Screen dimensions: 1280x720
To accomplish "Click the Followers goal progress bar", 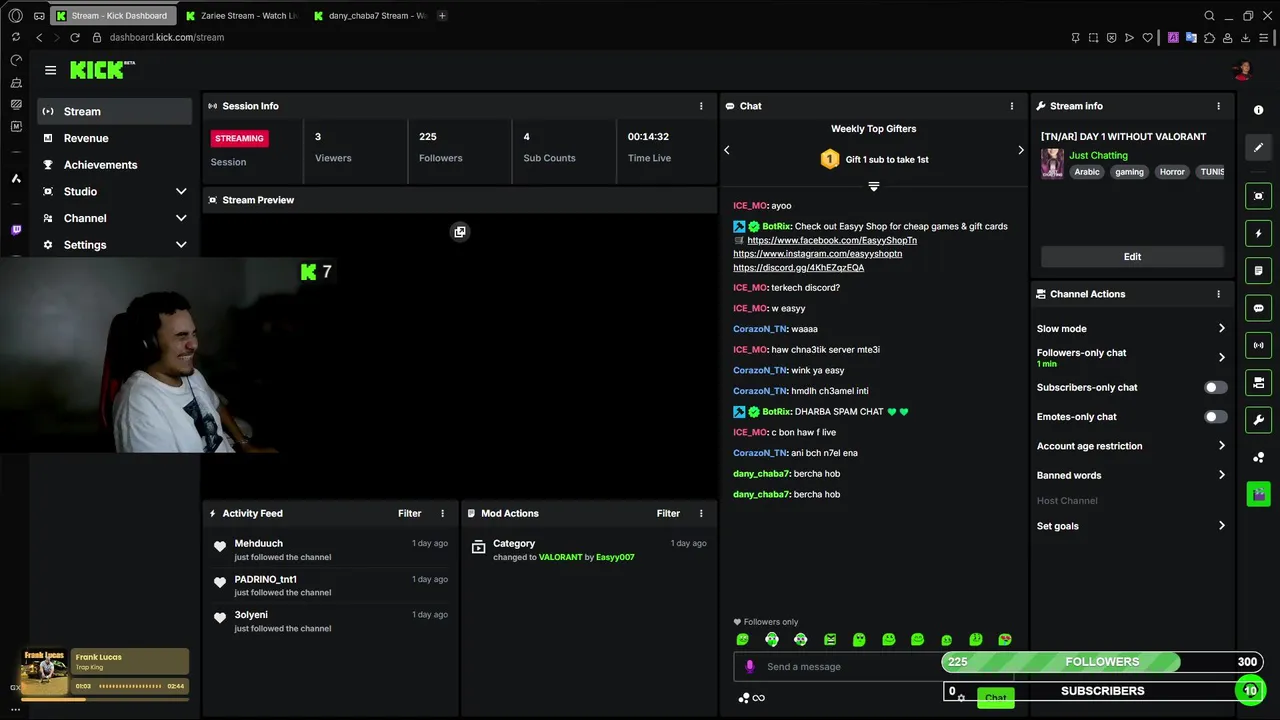I will pos(1103,662).
